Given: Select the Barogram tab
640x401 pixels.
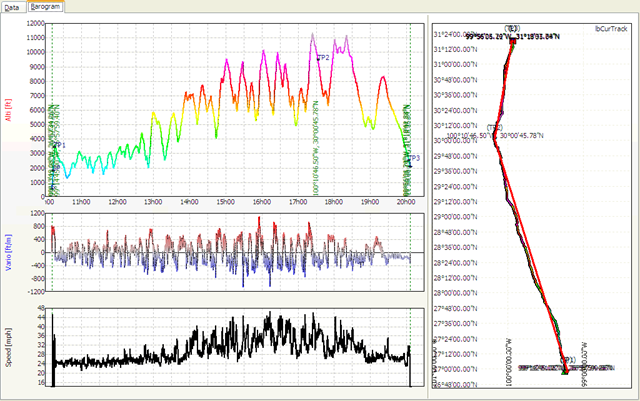Looking at the screenshot, I should (46, 6).
